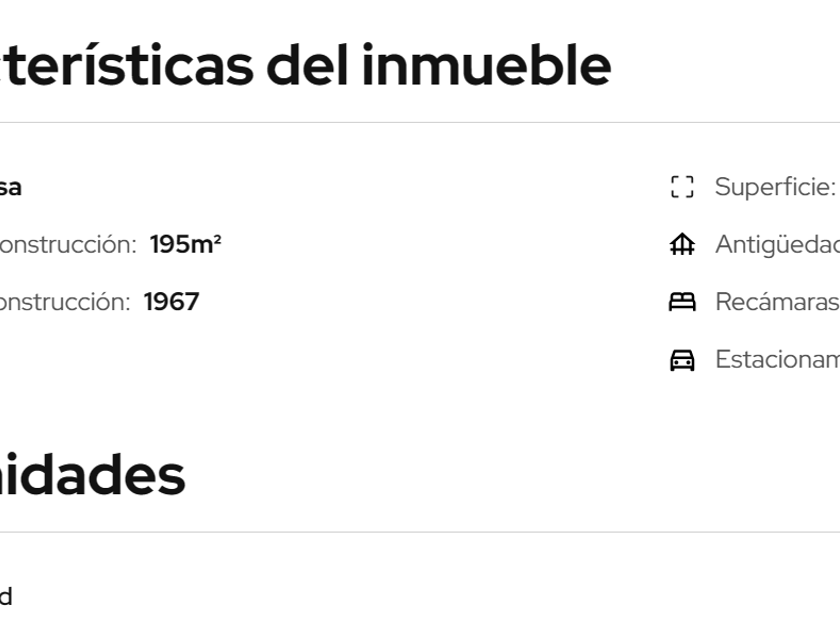Click the divider line below the property heading
The image size is (840, 630).
coord(420,123)
